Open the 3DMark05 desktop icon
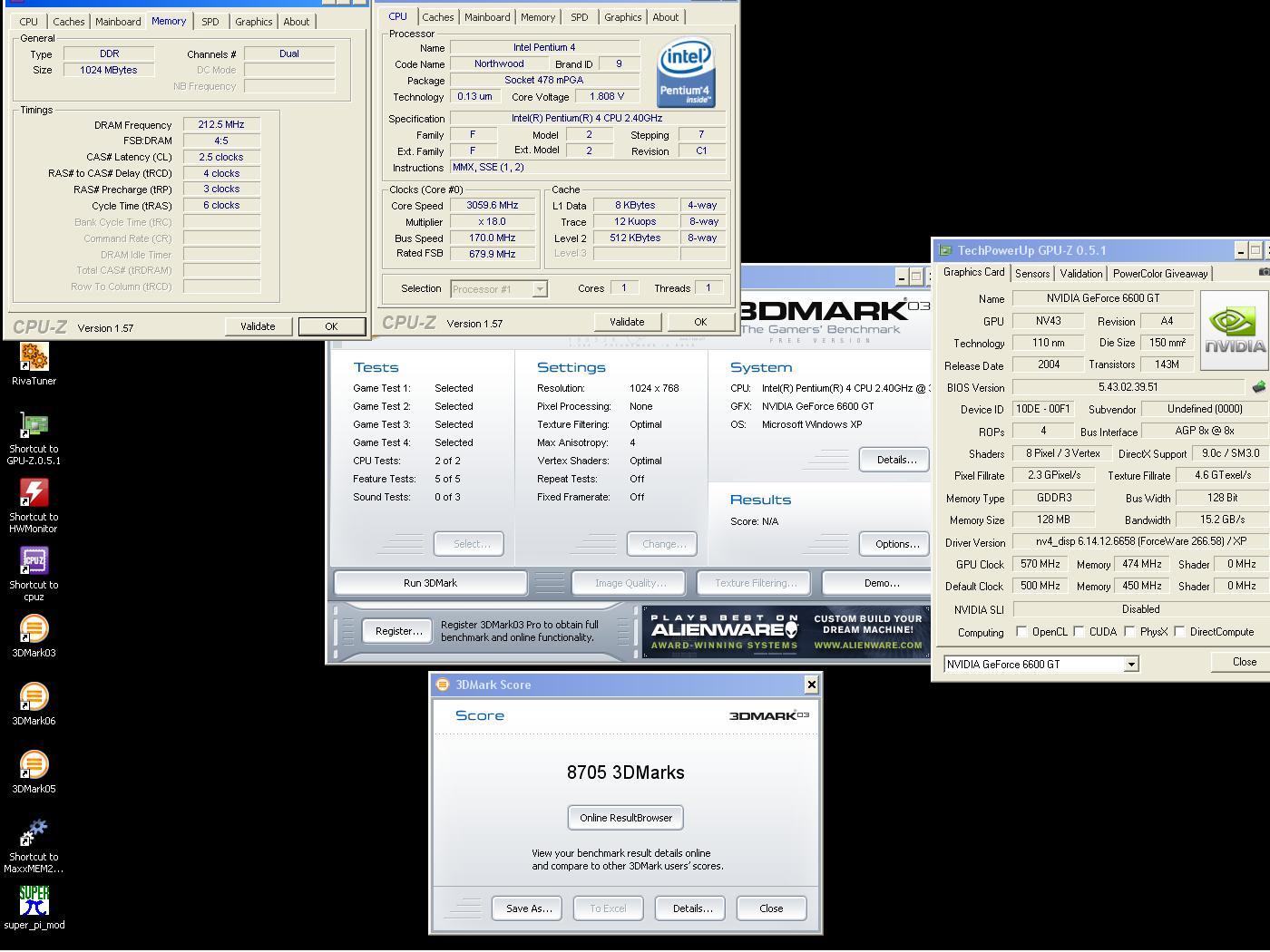 pyautogui.click(x=34, y=765)
